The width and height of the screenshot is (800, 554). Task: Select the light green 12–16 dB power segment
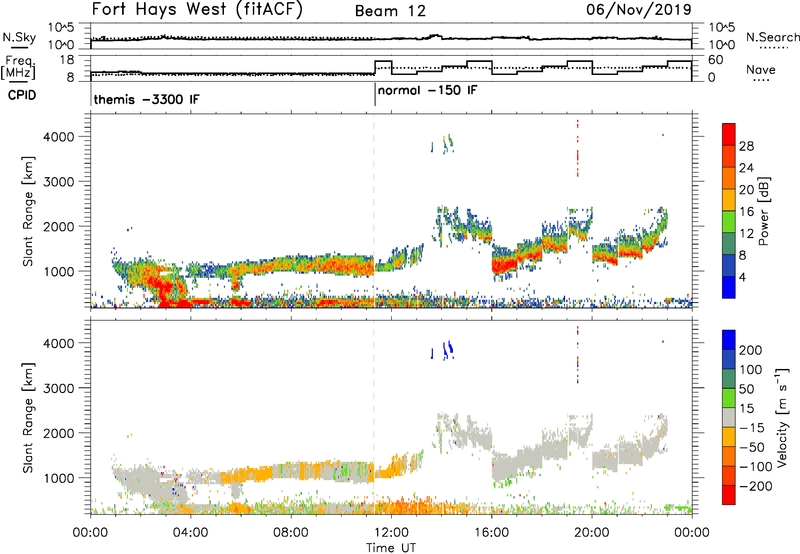click(x=729, y=222)
